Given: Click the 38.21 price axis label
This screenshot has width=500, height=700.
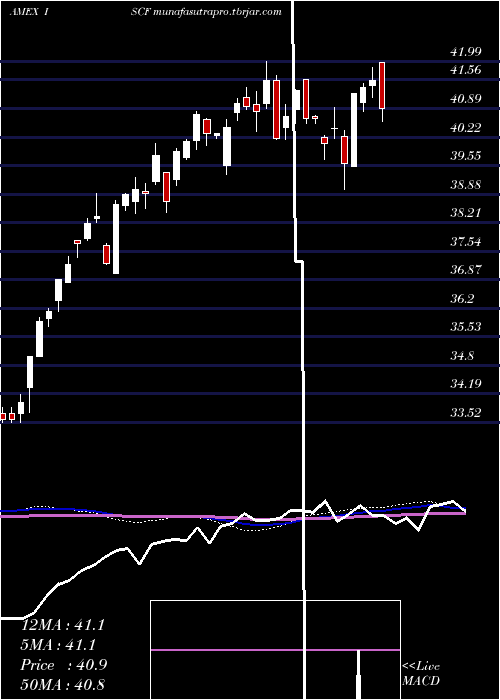Looking at the screenshot, I should click(466, 213).
